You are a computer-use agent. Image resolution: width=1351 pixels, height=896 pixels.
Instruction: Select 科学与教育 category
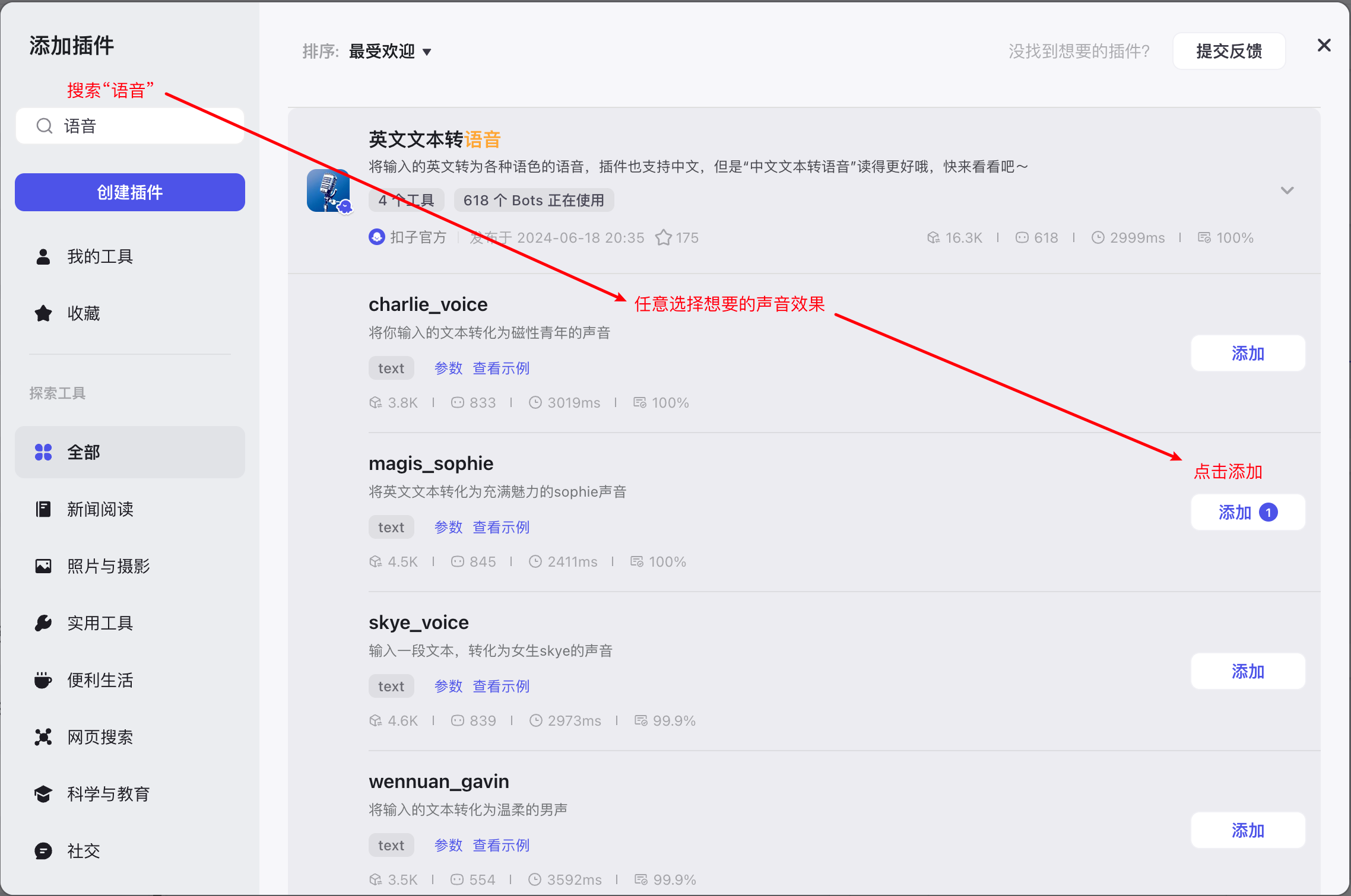pos(108,794)
